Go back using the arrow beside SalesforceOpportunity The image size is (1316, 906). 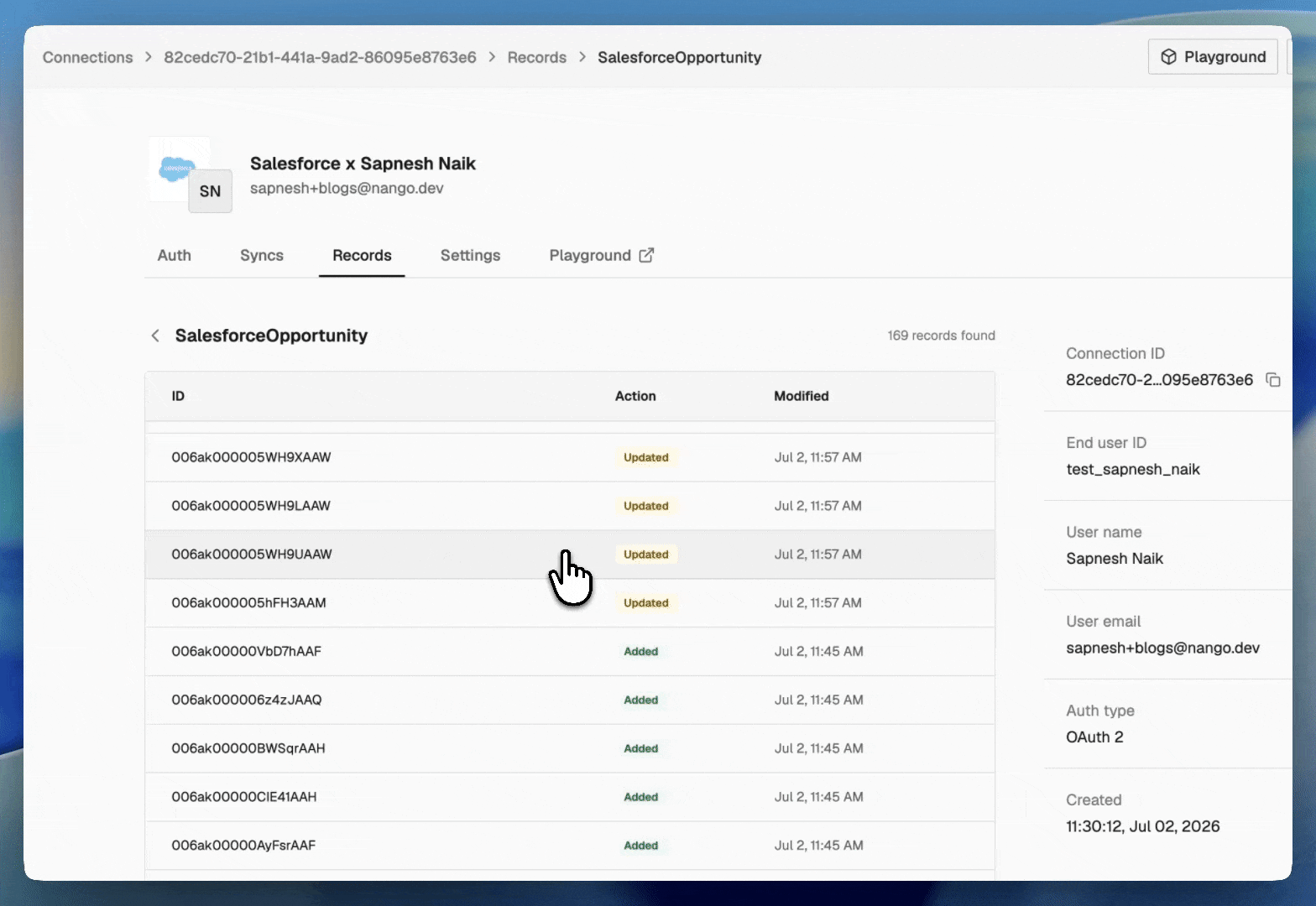(x=155, y=336)
